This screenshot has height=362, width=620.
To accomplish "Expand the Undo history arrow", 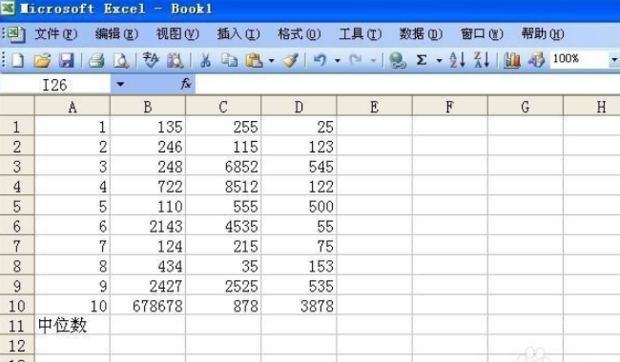I will pyautogui.click(x=337, y=61).
